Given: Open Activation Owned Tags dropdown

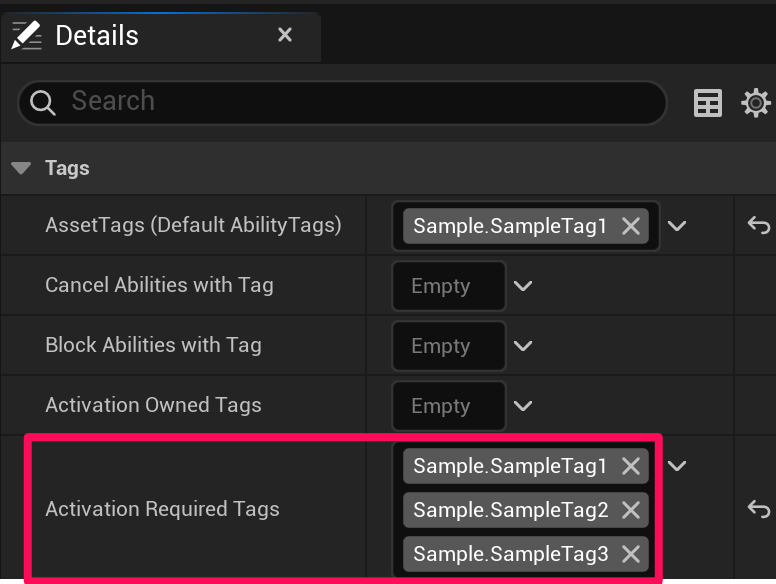Looking at the screenshot, I should click(x=523, y=406).
